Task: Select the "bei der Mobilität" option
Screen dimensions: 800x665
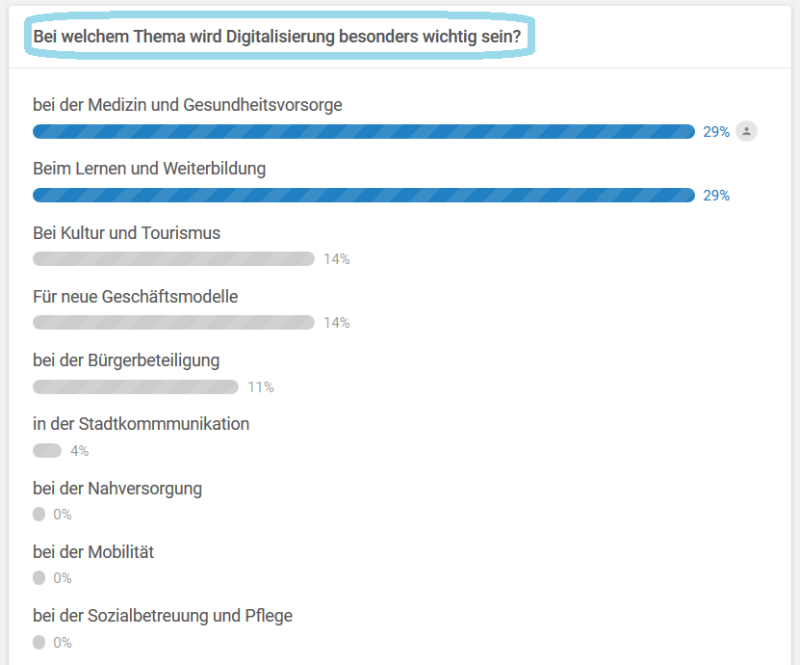Action: point(93,552)
